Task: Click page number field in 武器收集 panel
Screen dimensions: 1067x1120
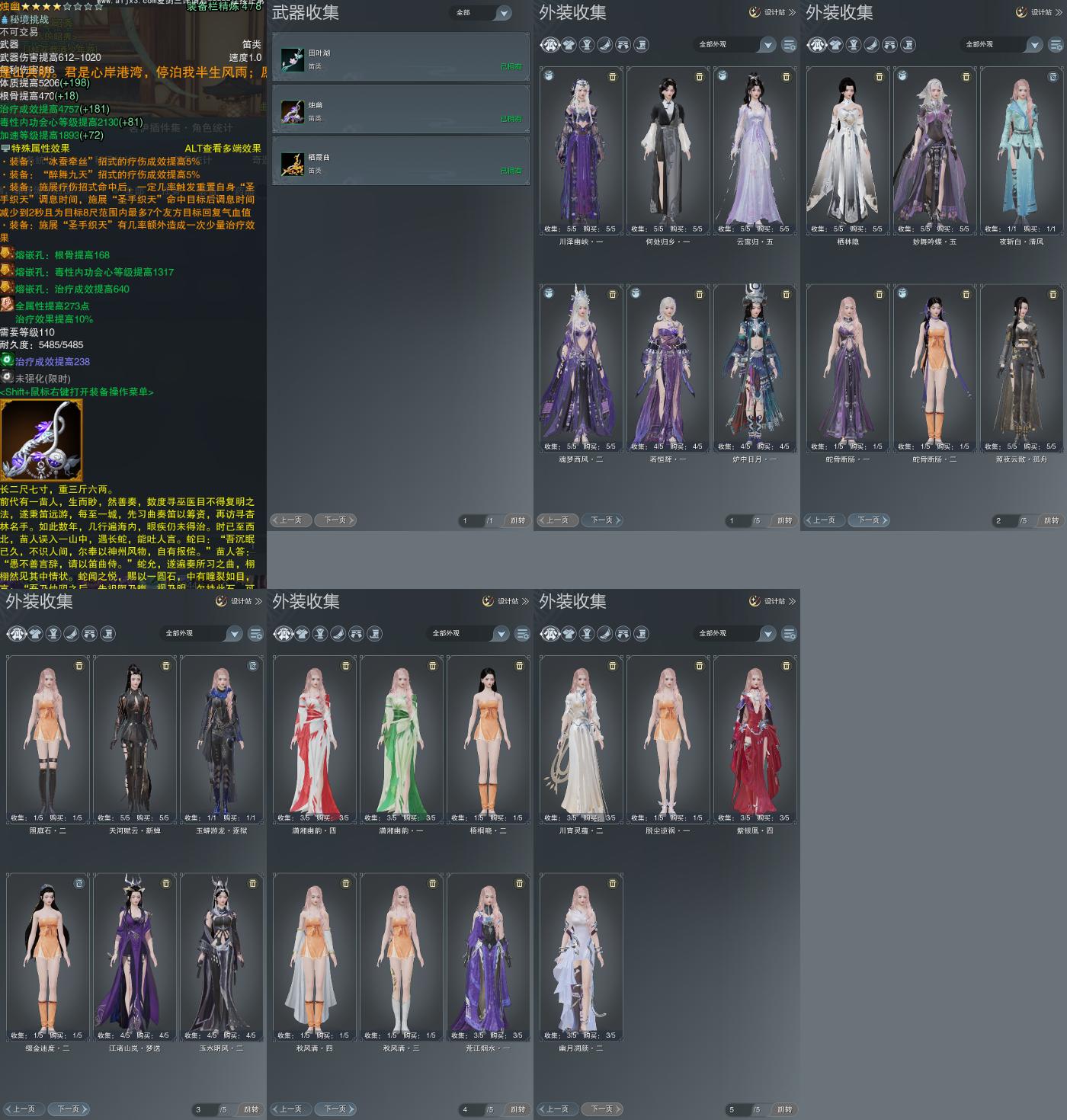Action: pos(472,520)
